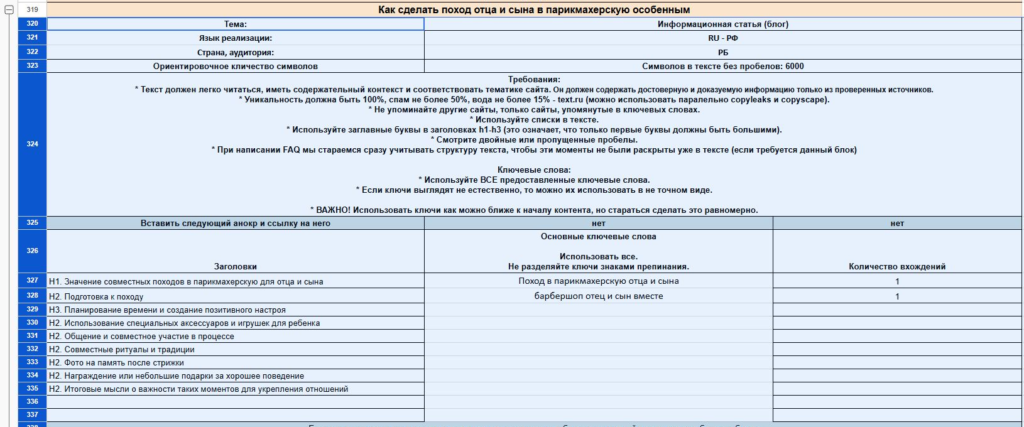Click title cell 'Как сделать поход отца и сына'
Image resolution: width=1024 pixels, height=427 pixels.
point(534,10)
